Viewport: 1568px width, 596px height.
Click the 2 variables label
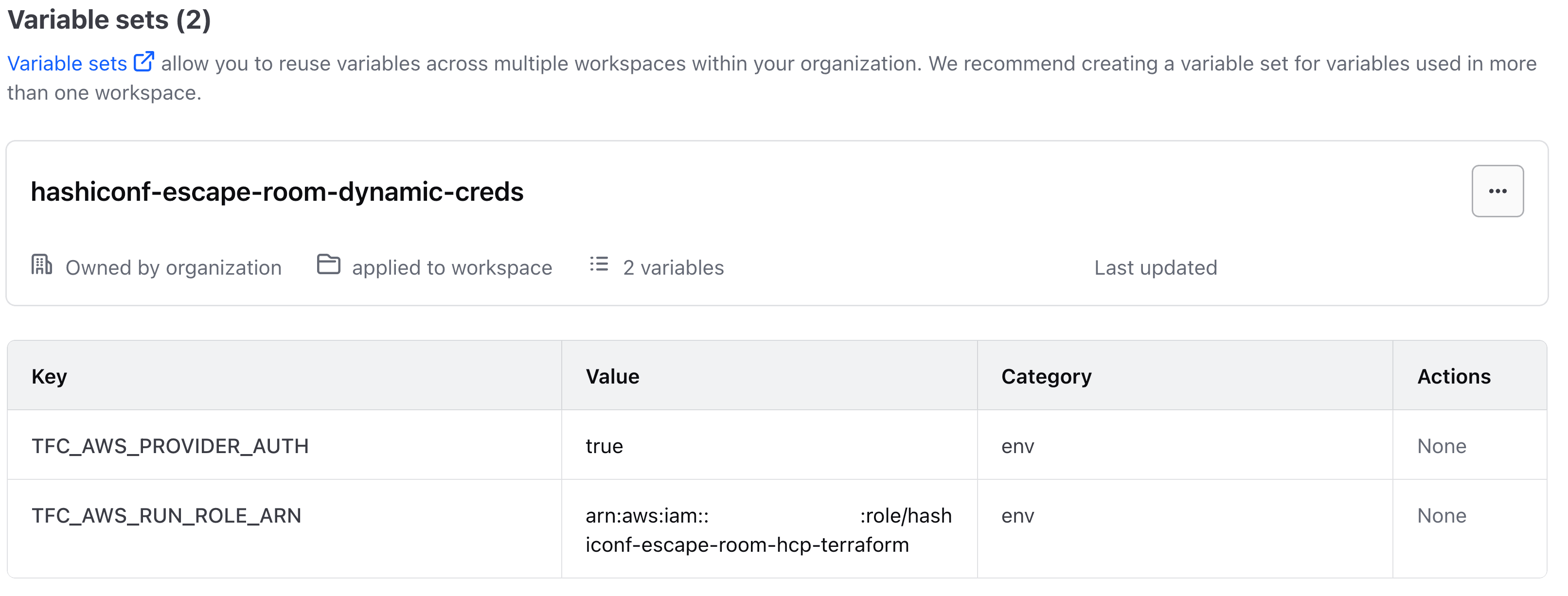(673, 267)
